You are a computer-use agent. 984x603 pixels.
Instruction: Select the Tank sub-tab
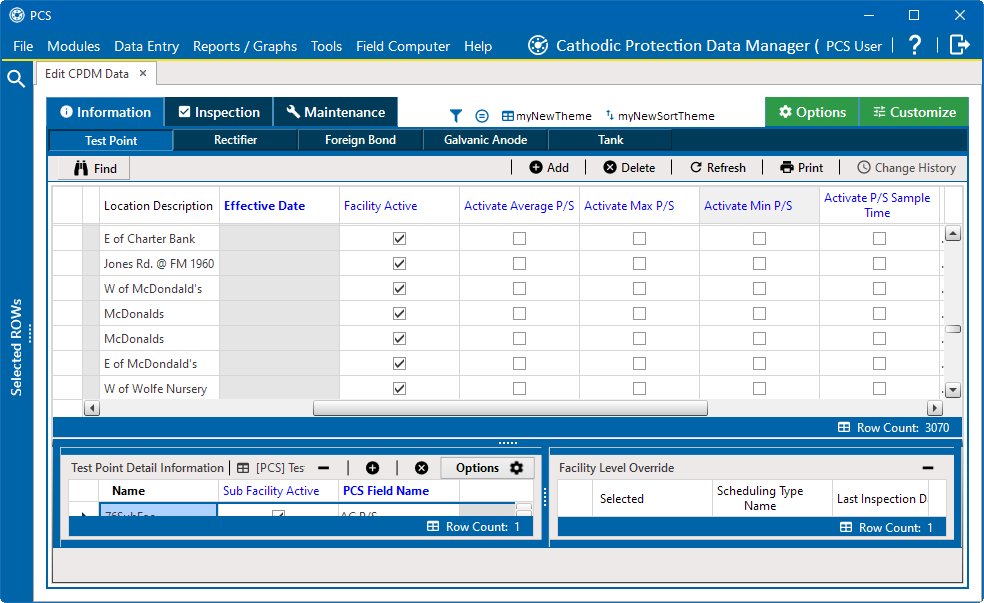pos(611,140)
